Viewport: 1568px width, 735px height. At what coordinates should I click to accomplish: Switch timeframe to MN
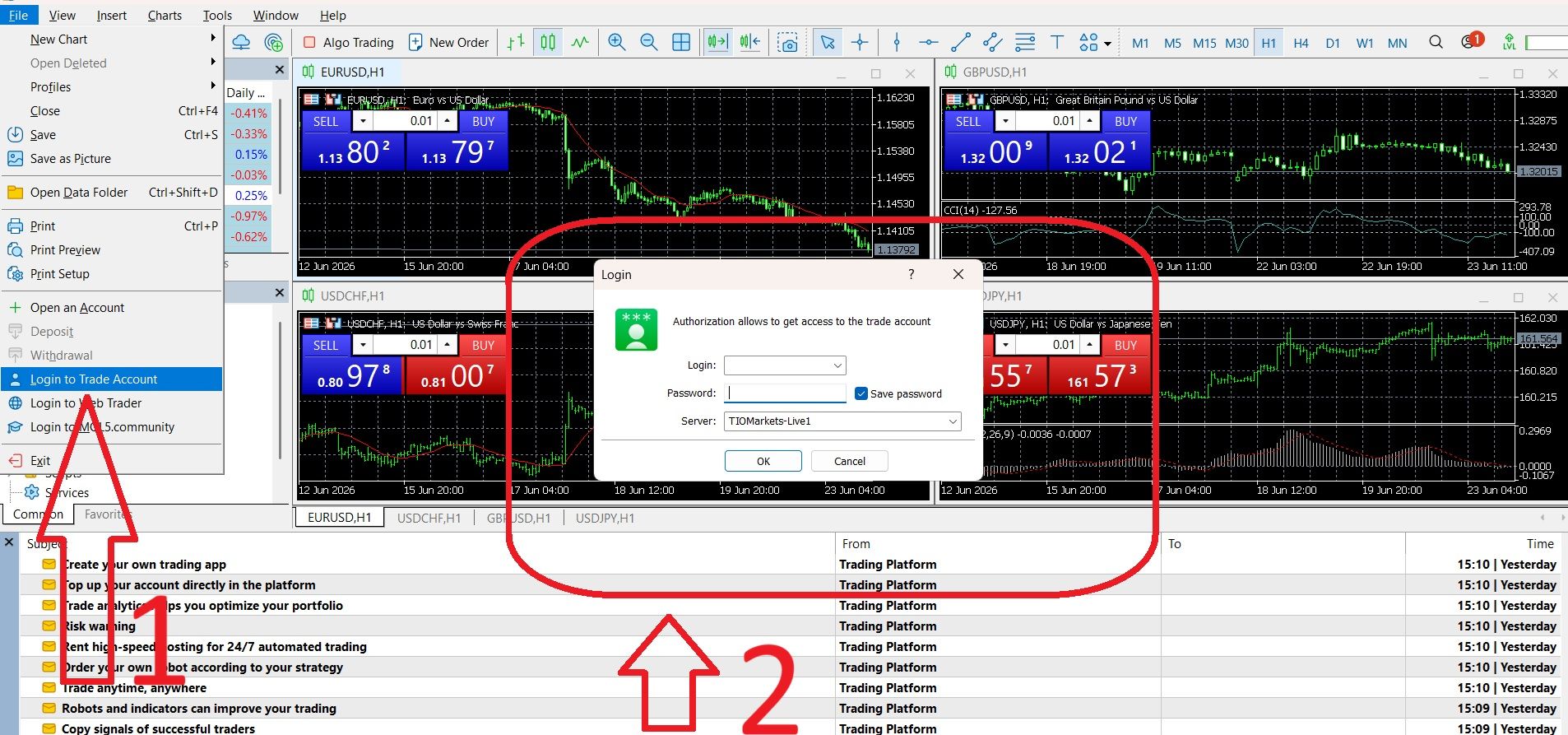tap(1397, 43)
